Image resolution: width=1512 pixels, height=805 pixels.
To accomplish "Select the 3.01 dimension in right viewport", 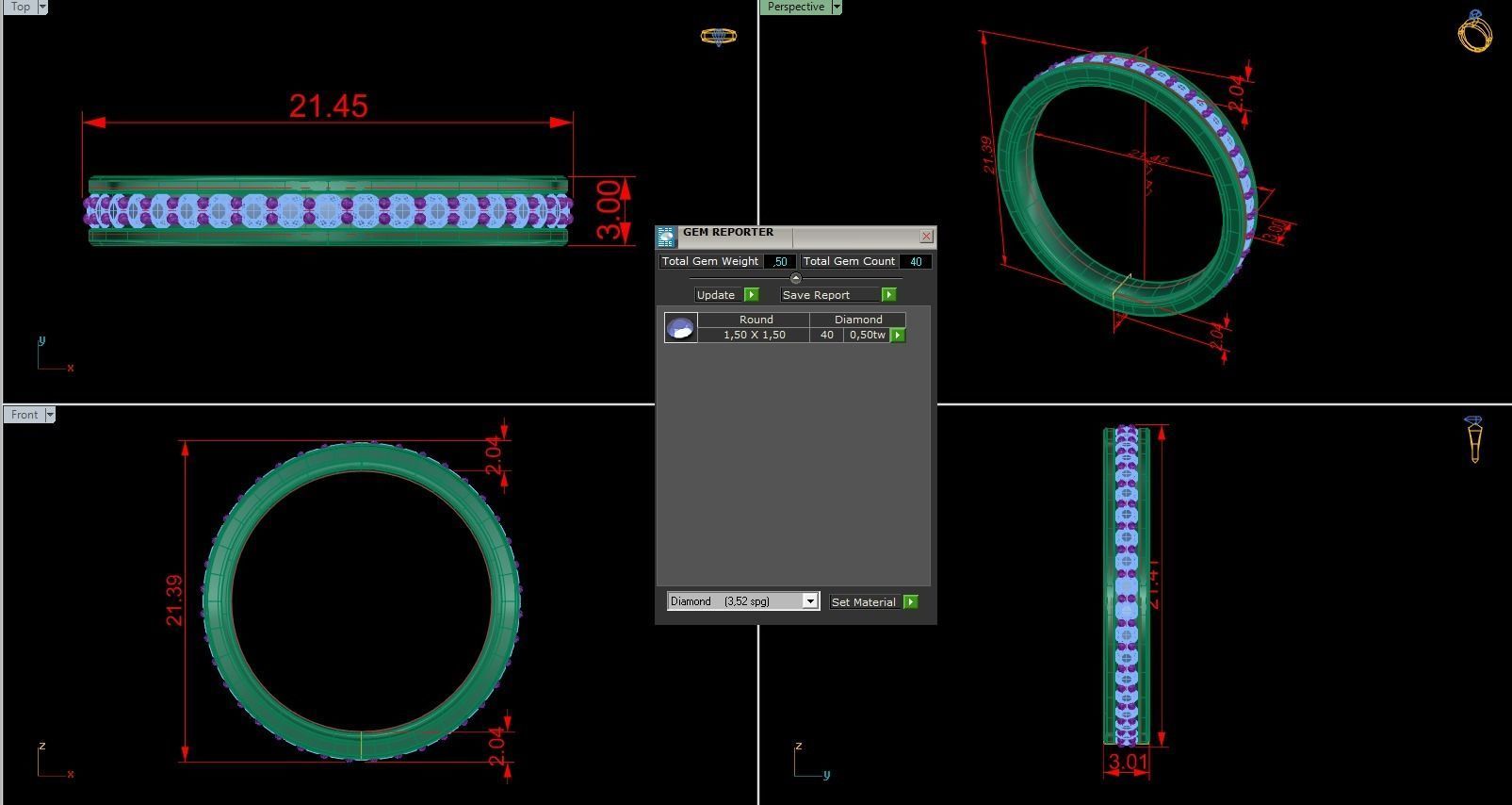I will click(x=1128, y=762).
